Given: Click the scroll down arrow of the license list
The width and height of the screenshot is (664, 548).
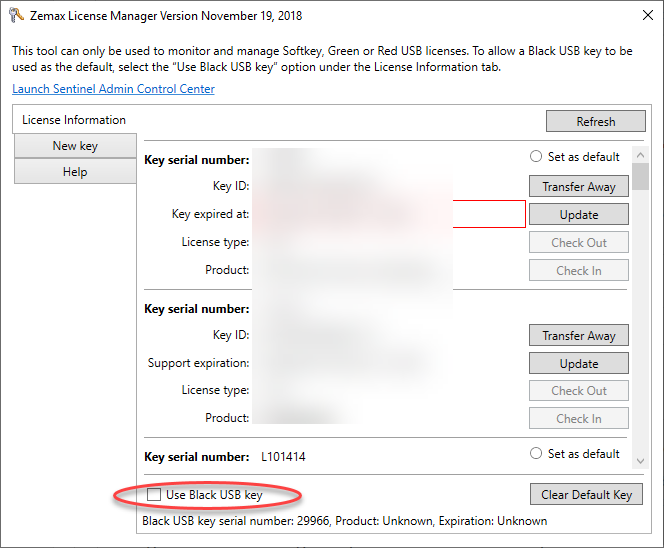Looking at the screenshot, I should click(640, 461).
